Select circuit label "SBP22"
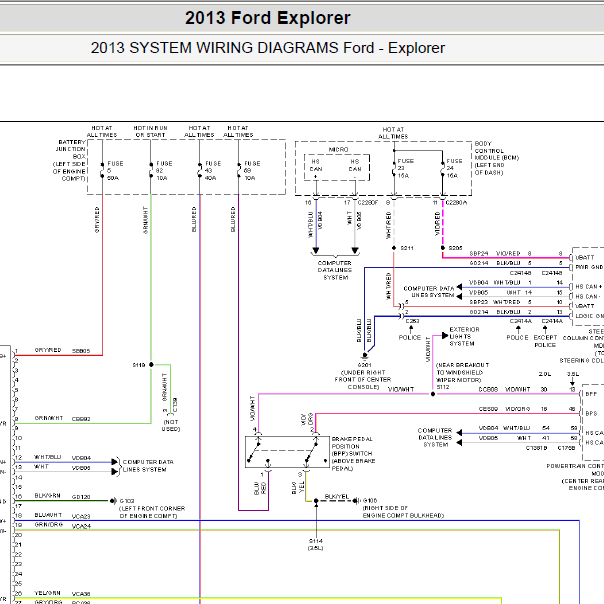Image resolution: width=604 pixels, height=604 pixels. [x=479, y=302]
